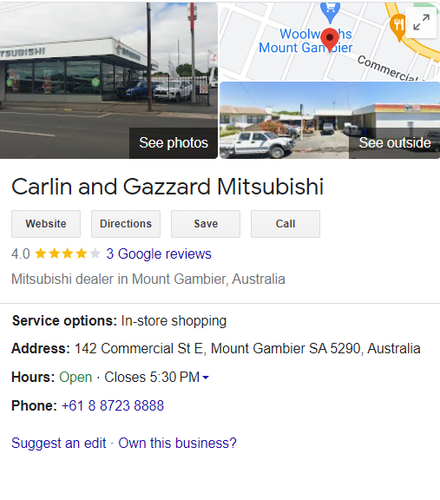Viewport: 440px width, 500px height.
Task: Open the See outside street view
Action: [x=394, y=143]
